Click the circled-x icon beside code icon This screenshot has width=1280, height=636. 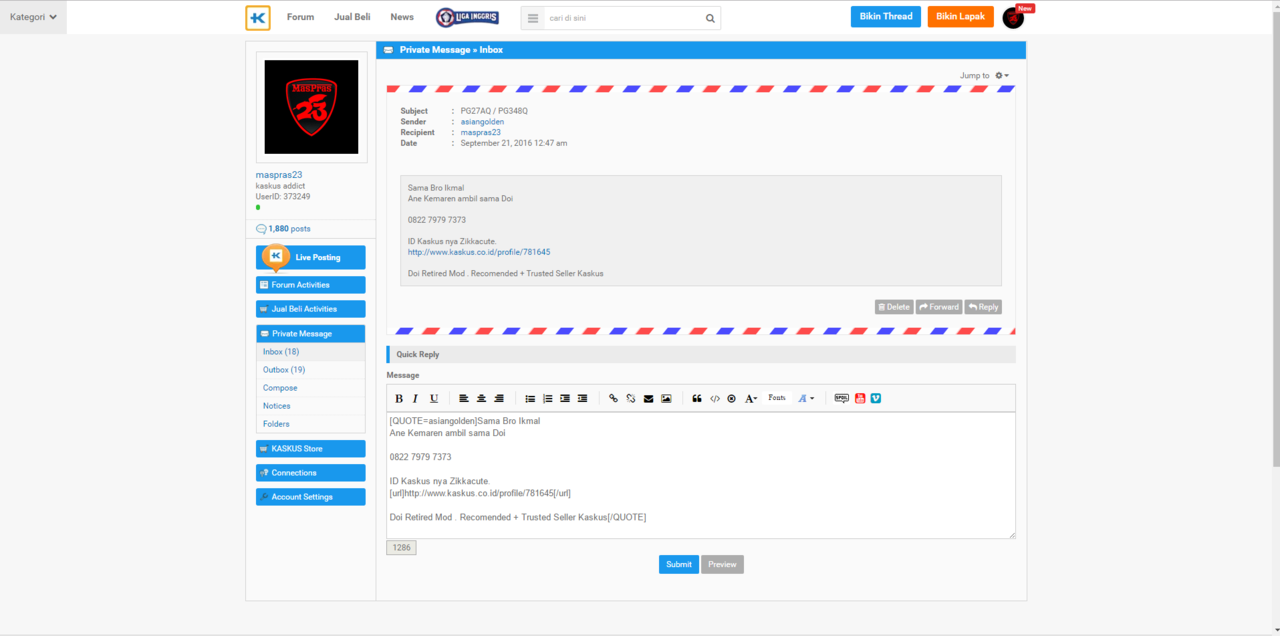tap(731, 398)
